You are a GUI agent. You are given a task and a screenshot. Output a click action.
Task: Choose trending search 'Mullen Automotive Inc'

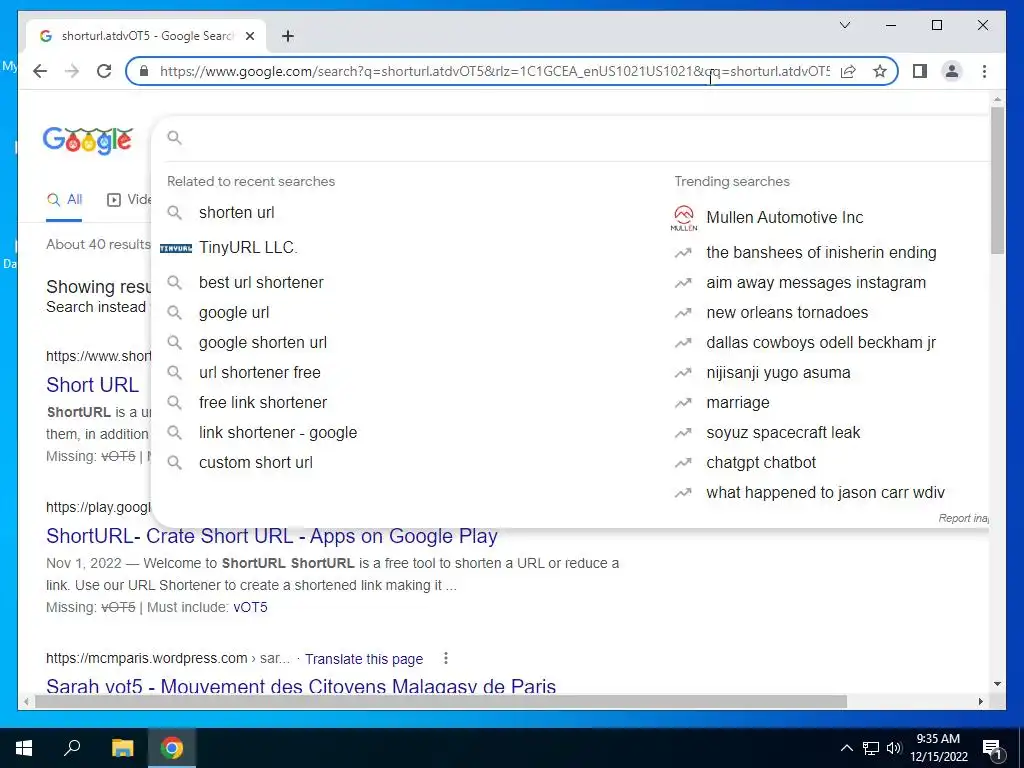784,217
